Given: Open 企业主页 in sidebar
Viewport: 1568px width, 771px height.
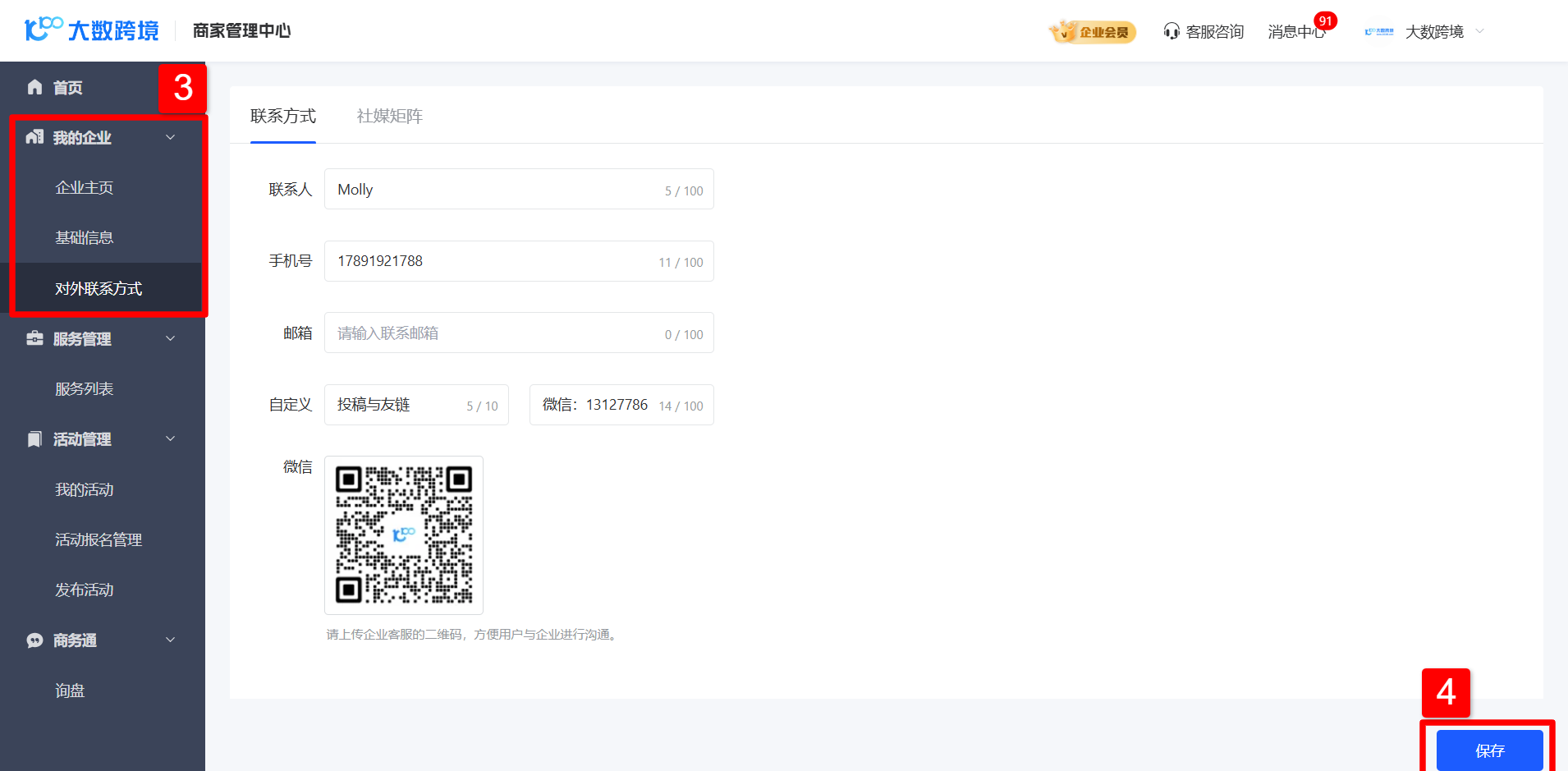Looking at the screenshot, I should click(x=84, y=187).
